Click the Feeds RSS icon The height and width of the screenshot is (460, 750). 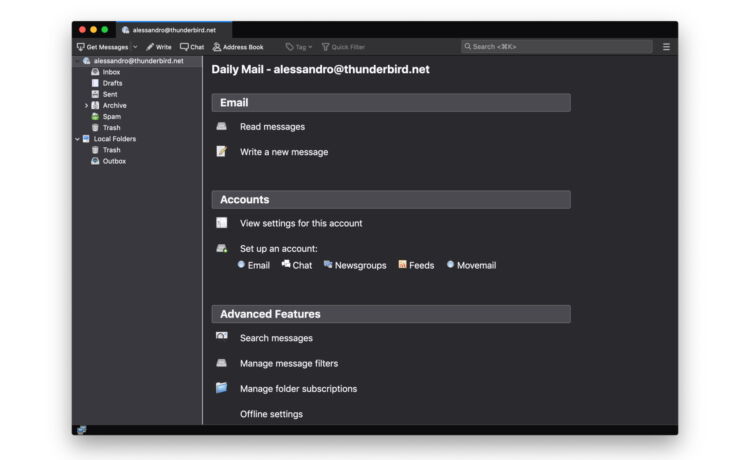(402, 264)
